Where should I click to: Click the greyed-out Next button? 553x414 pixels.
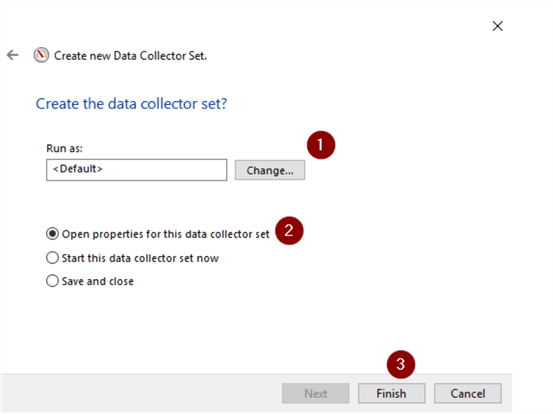(x=316, y=393)
